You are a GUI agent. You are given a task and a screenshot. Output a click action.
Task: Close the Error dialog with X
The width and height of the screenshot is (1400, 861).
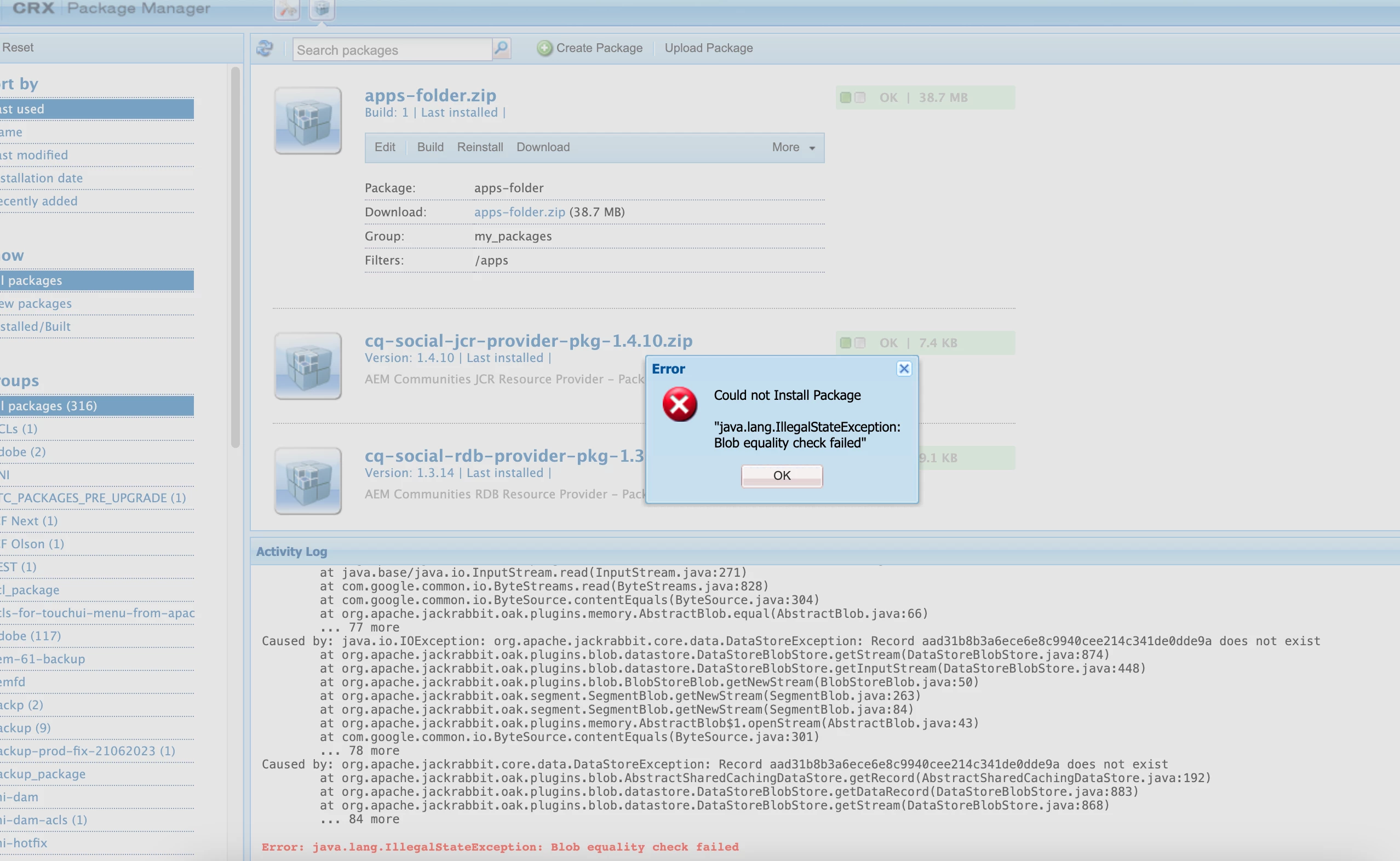click(904, 369)
